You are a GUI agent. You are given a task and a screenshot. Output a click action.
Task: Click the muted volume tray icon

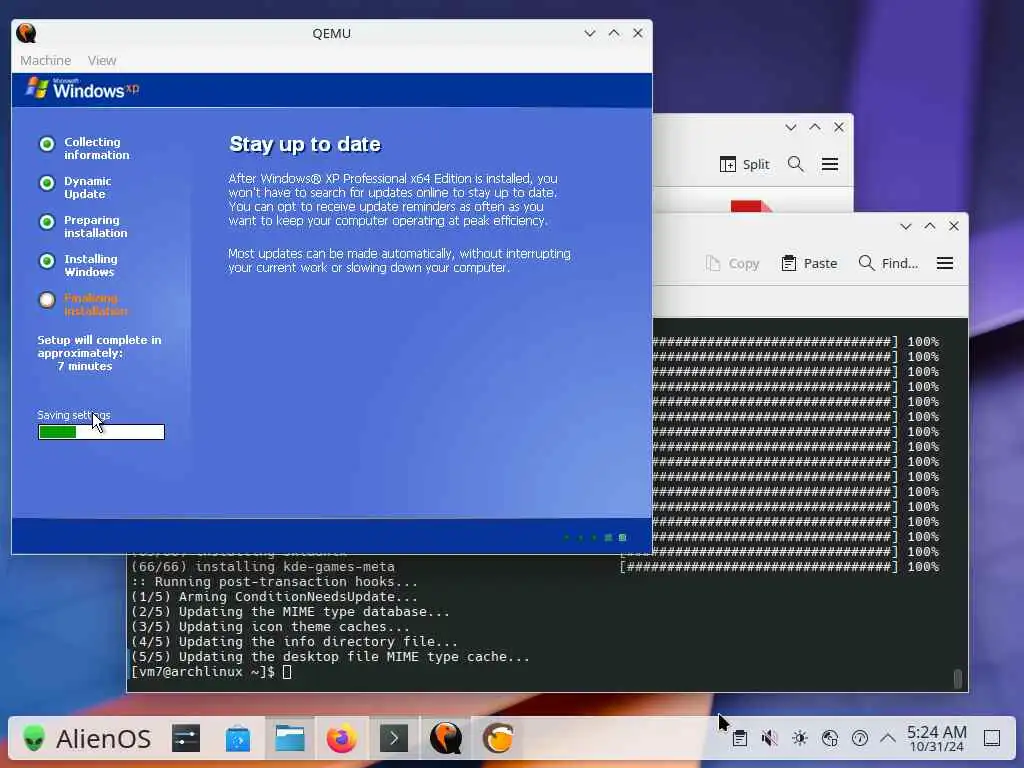(770, 739)
